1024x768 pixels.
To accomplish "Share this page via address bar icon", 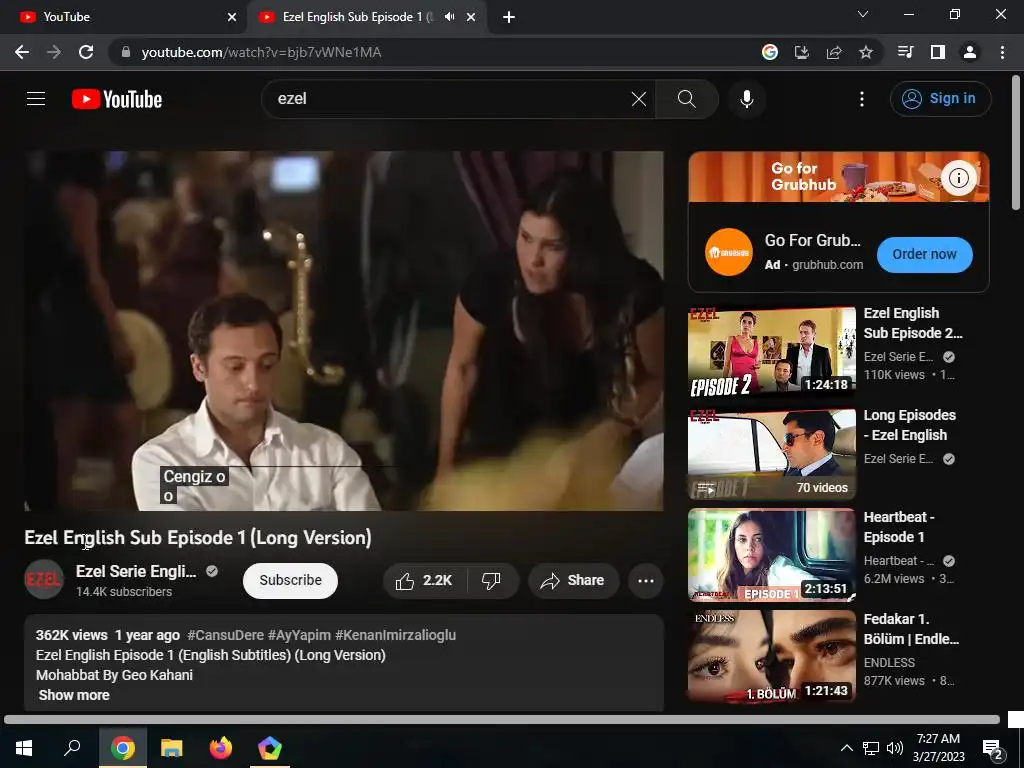I will click(834, 52).
